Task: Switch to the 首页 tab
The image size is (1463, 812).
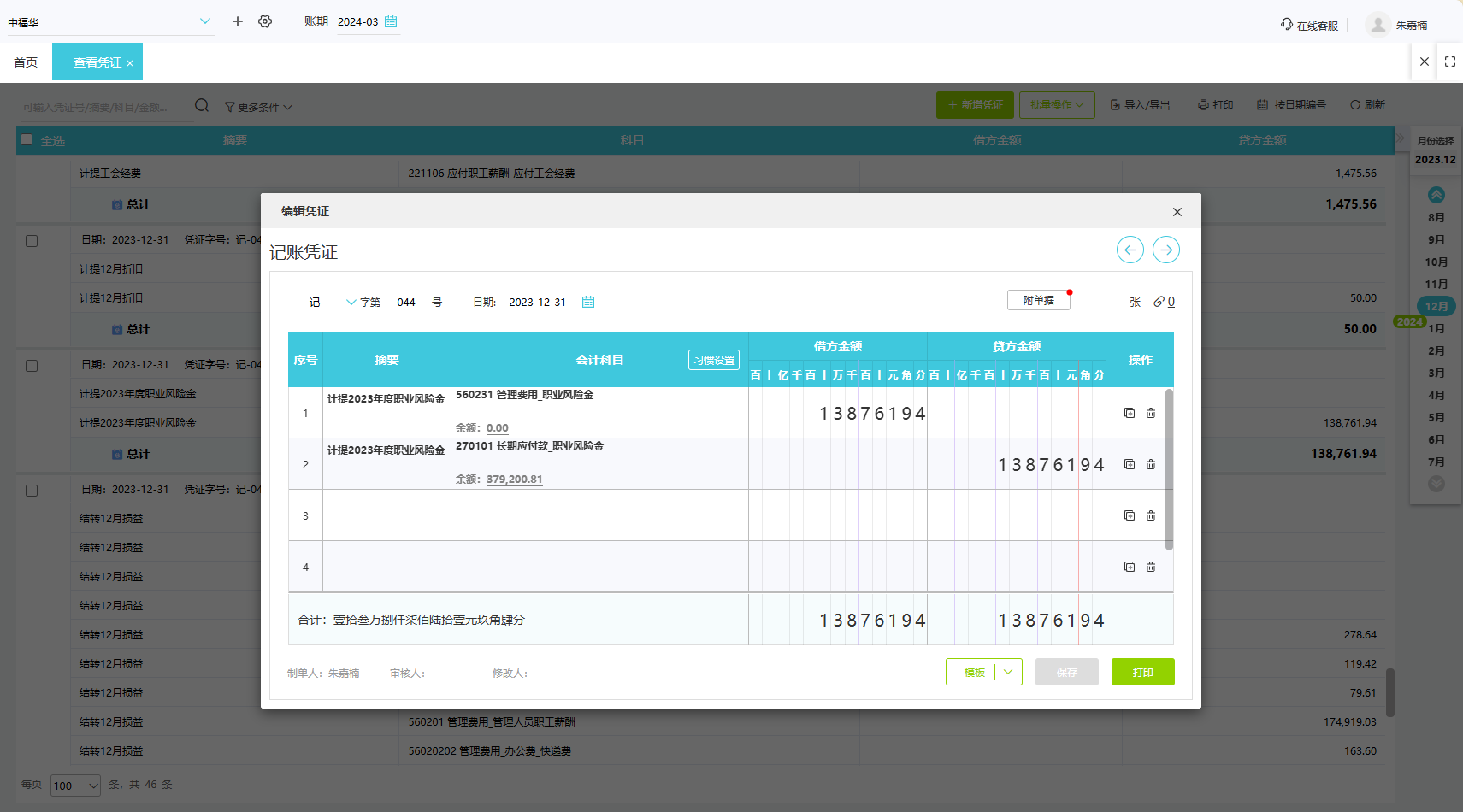Action: click(26, 62)
